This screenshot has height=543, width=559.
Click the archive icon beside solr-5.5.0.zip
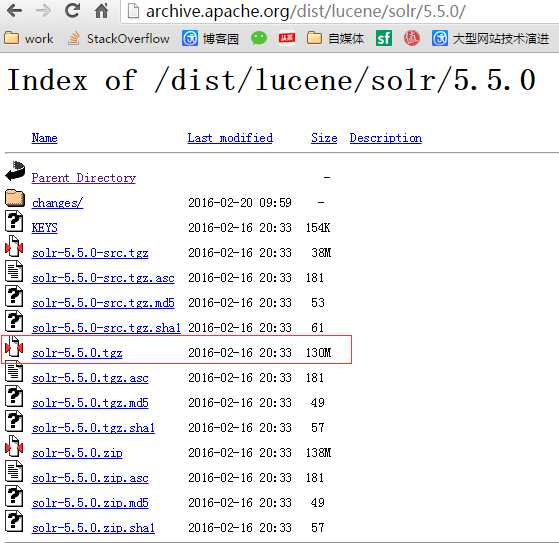(14, 446)
